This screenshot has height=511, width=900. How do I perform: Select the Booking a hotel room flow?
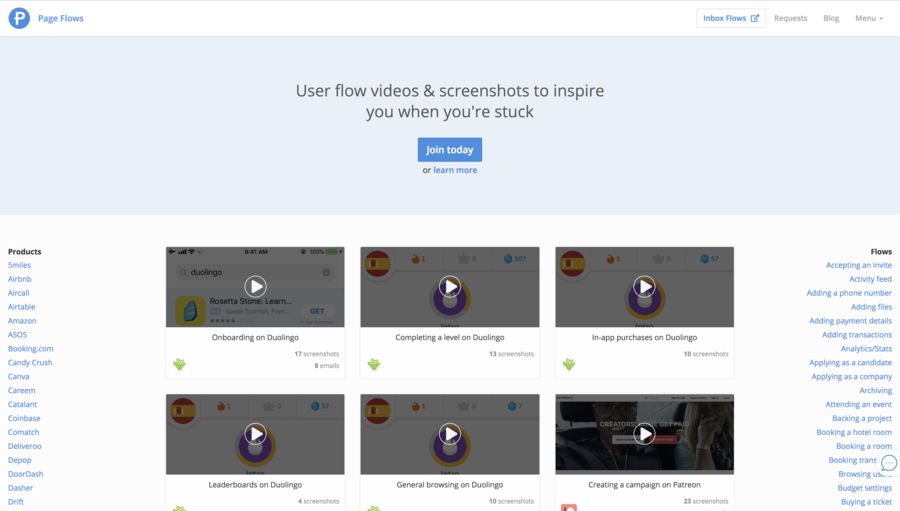pos(854,432)
